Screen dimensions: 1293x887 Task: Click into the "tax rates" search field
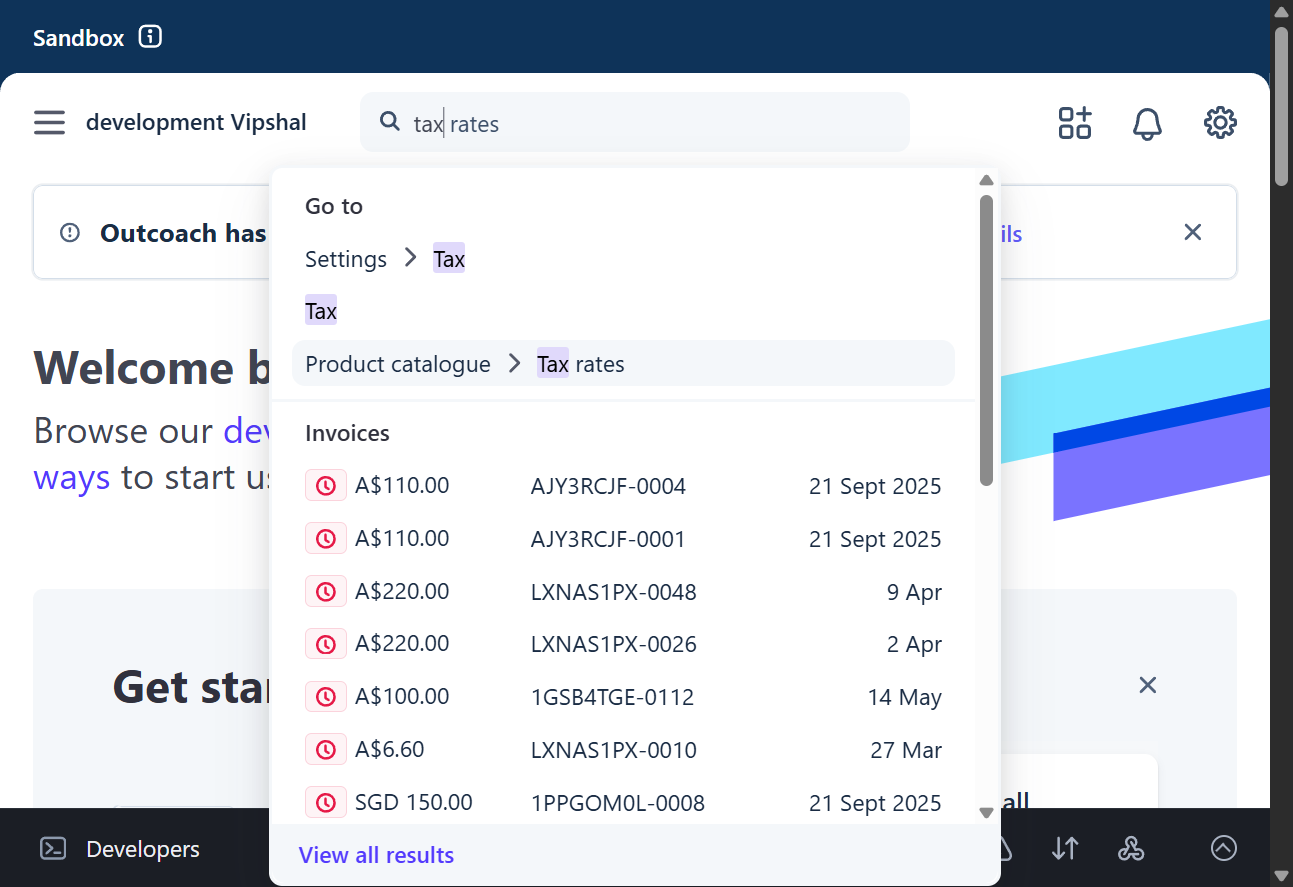635,123
